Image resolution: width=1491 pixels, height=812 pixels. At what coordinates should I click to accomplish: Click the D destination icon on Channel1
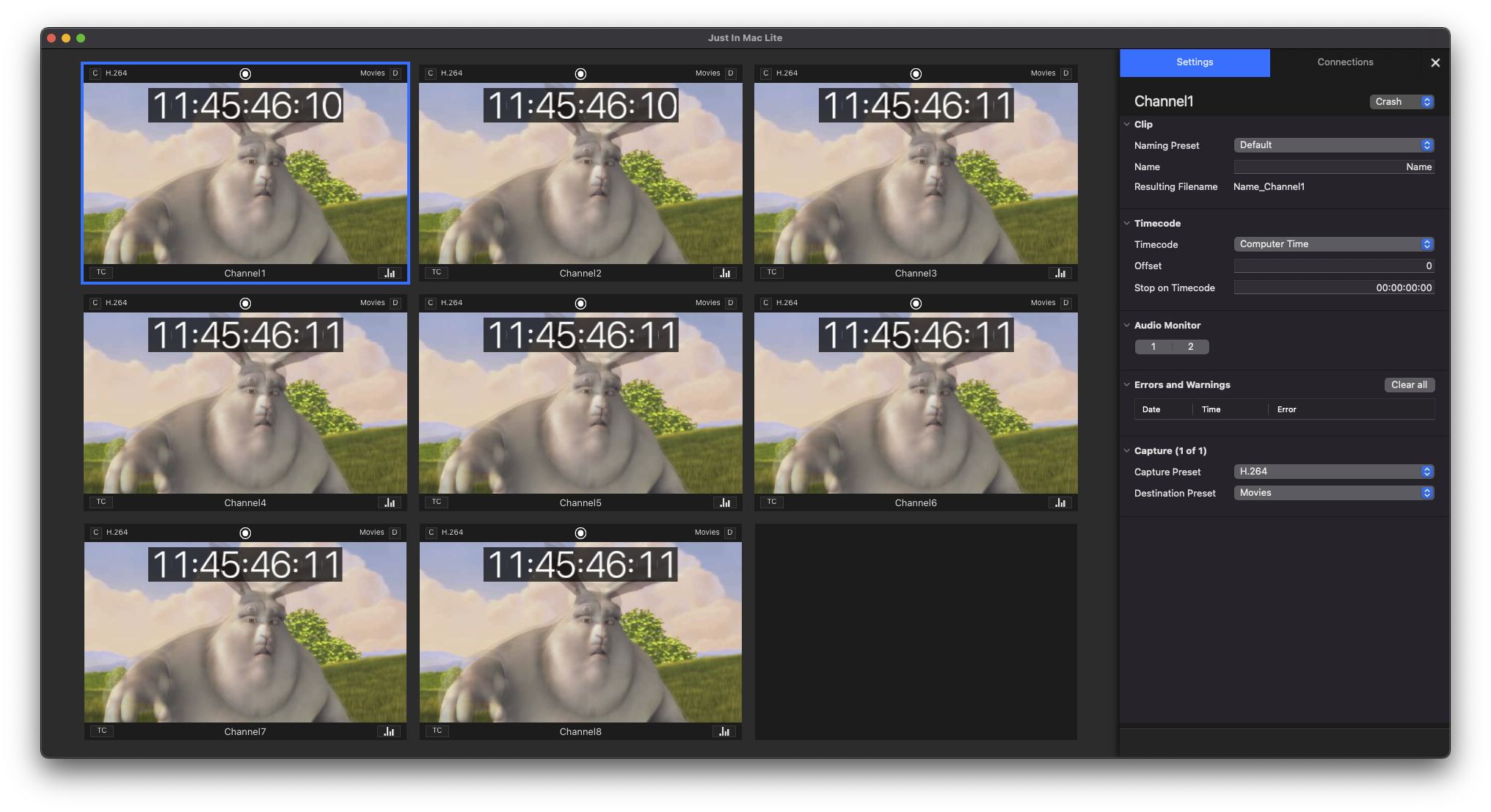click(395, 73)
